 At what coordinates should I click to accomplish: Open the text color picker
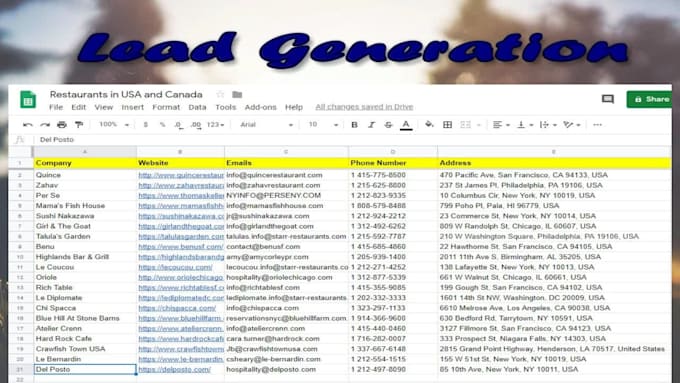406,125
